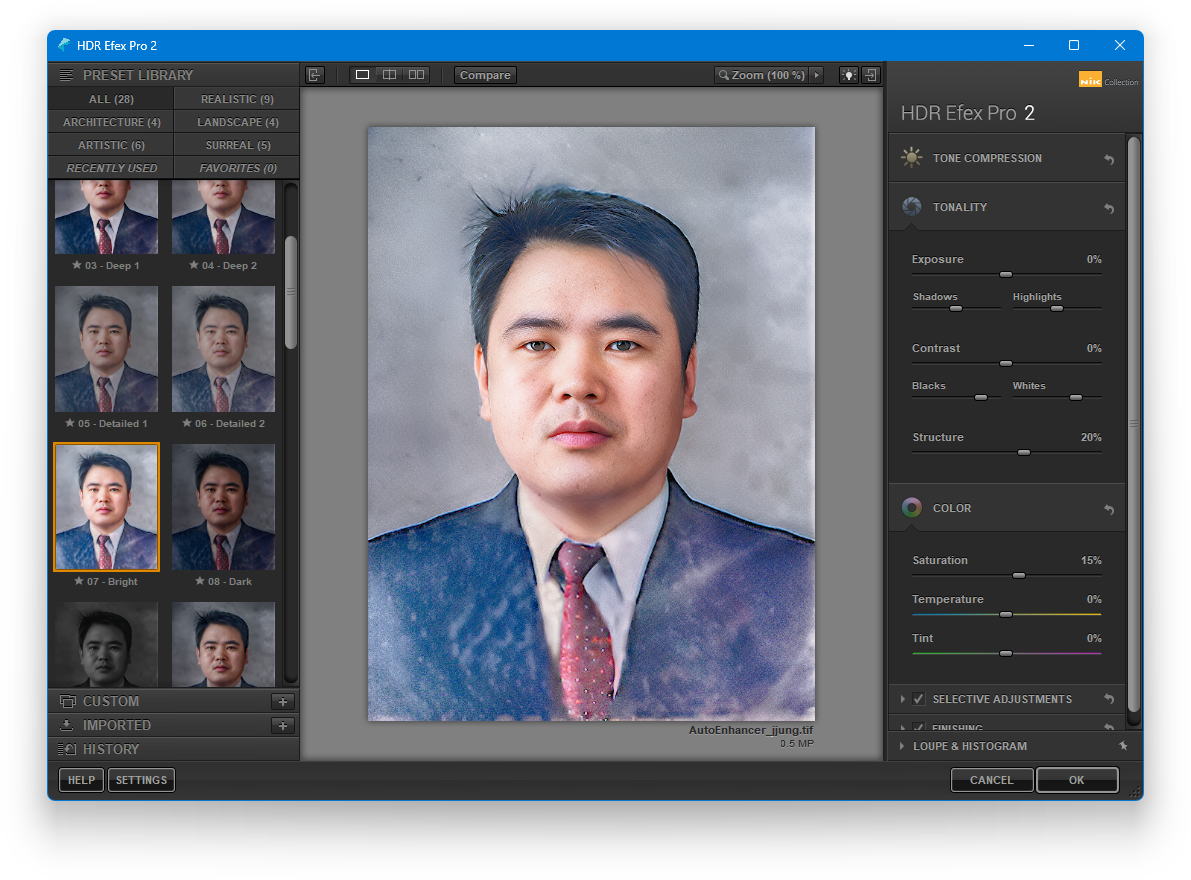Click the zoom magnifier icon
Screen dimensions: 1191x880
[724, 75]
